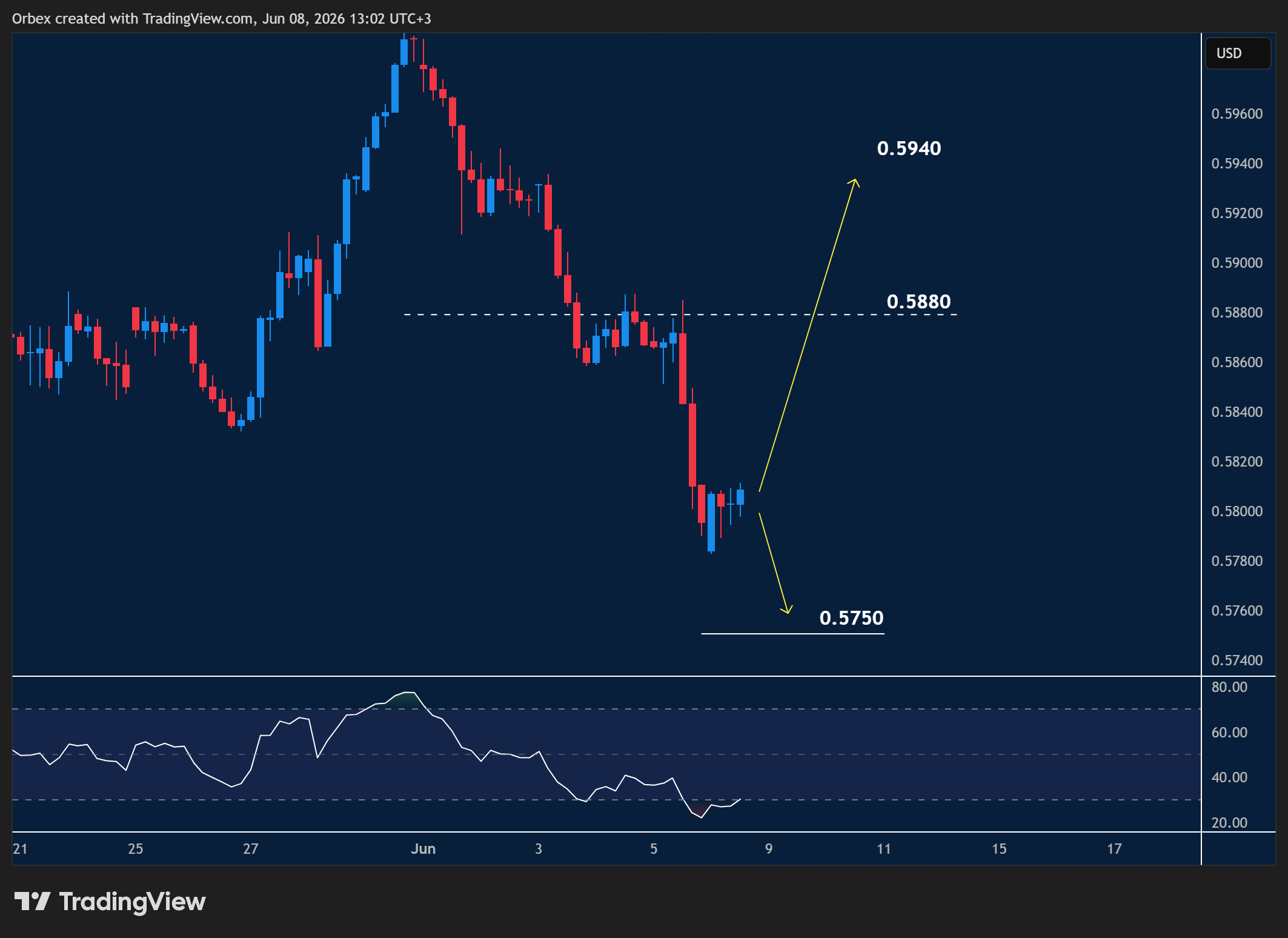The height and width of the screenshot is (938, 1288).
Task: Click the Orbex TradingView.com attribution text
Action: coord(222,19)
